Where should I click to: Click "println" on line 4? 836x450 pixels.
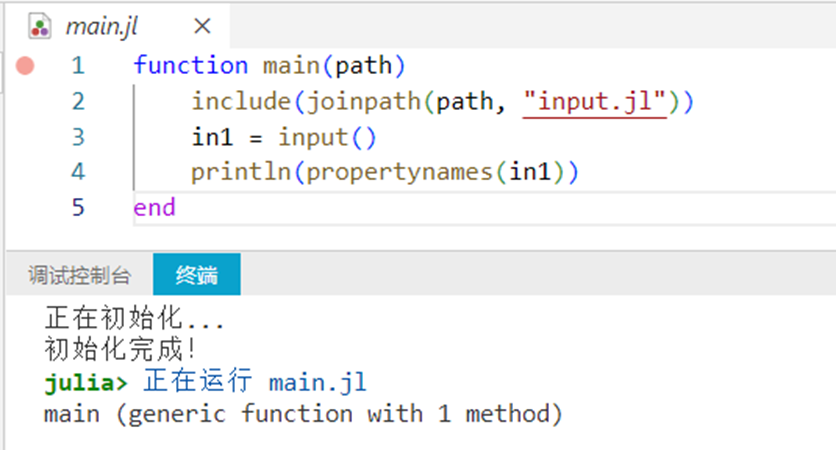pos(241,172)
